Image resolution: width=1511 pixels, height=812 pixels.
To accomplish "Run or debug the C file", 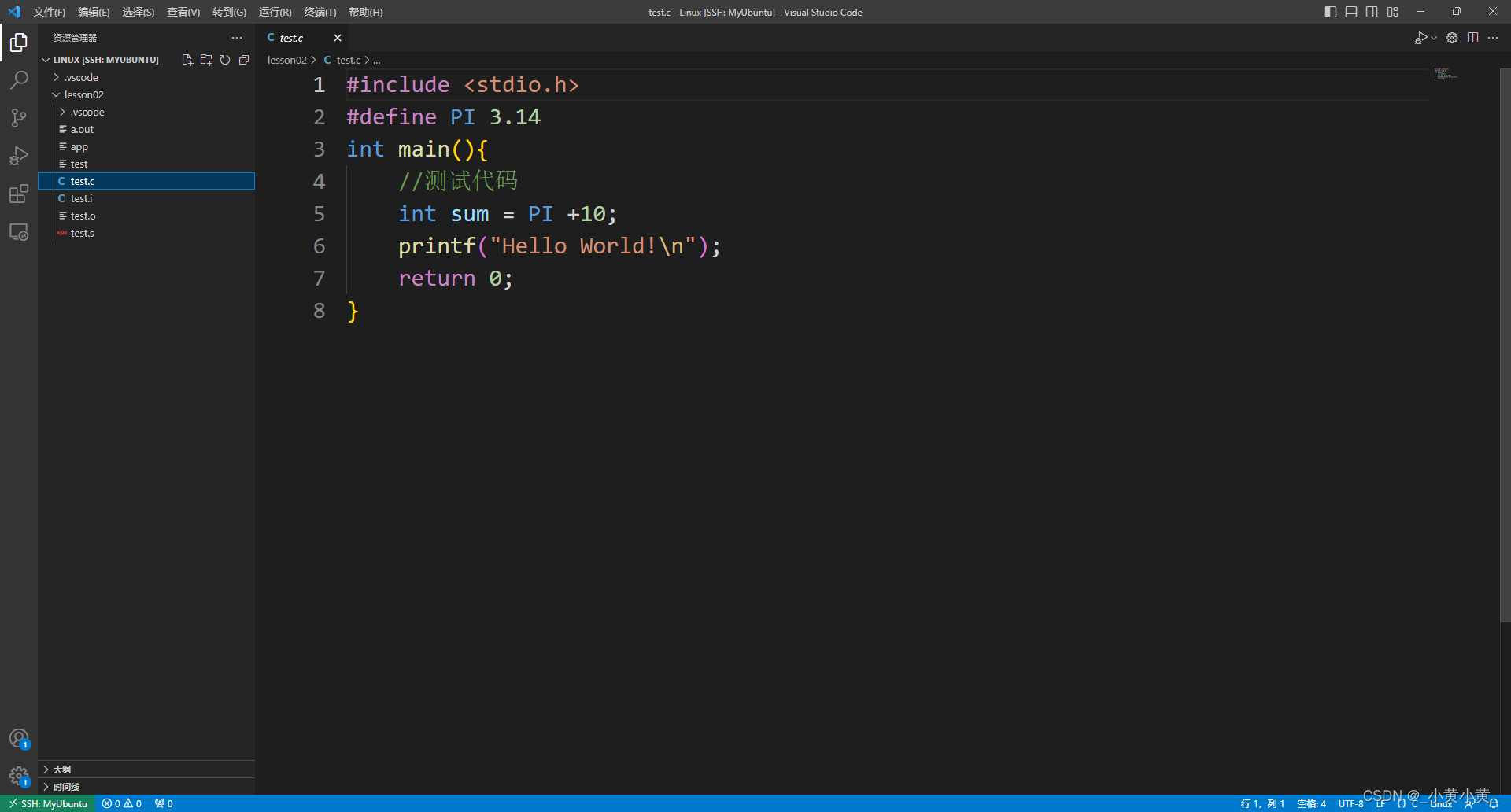I will coord(1420,38).
